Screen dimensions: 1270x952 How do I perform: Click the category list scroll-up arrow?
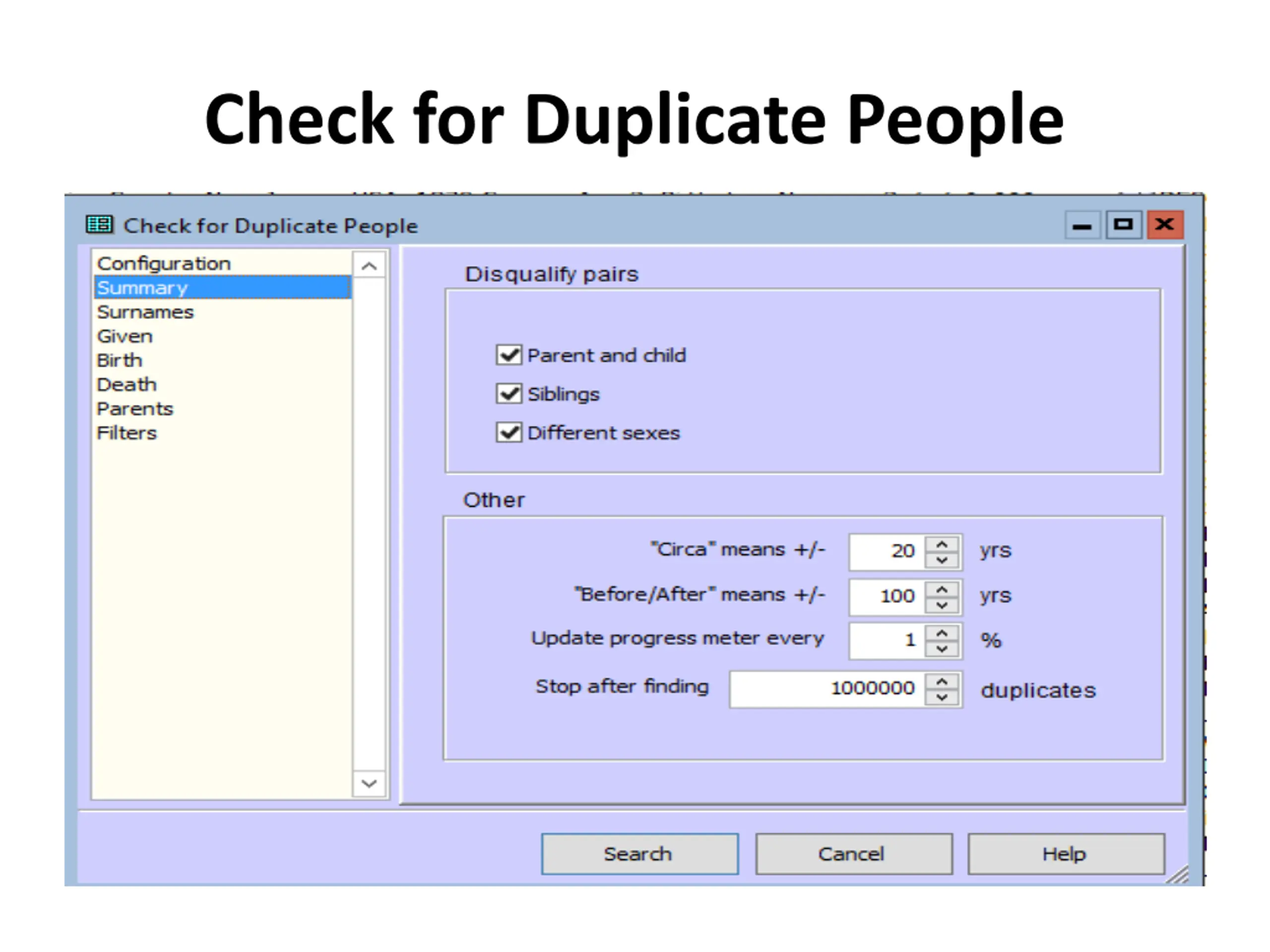pos(369,266)
